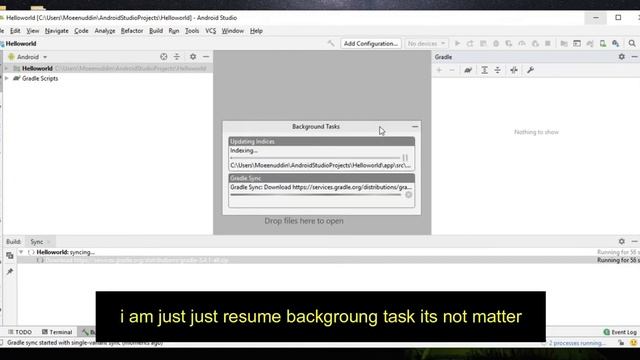
Task: Collapse the Helloworld syncing node
Action: (x=21, y=252)
